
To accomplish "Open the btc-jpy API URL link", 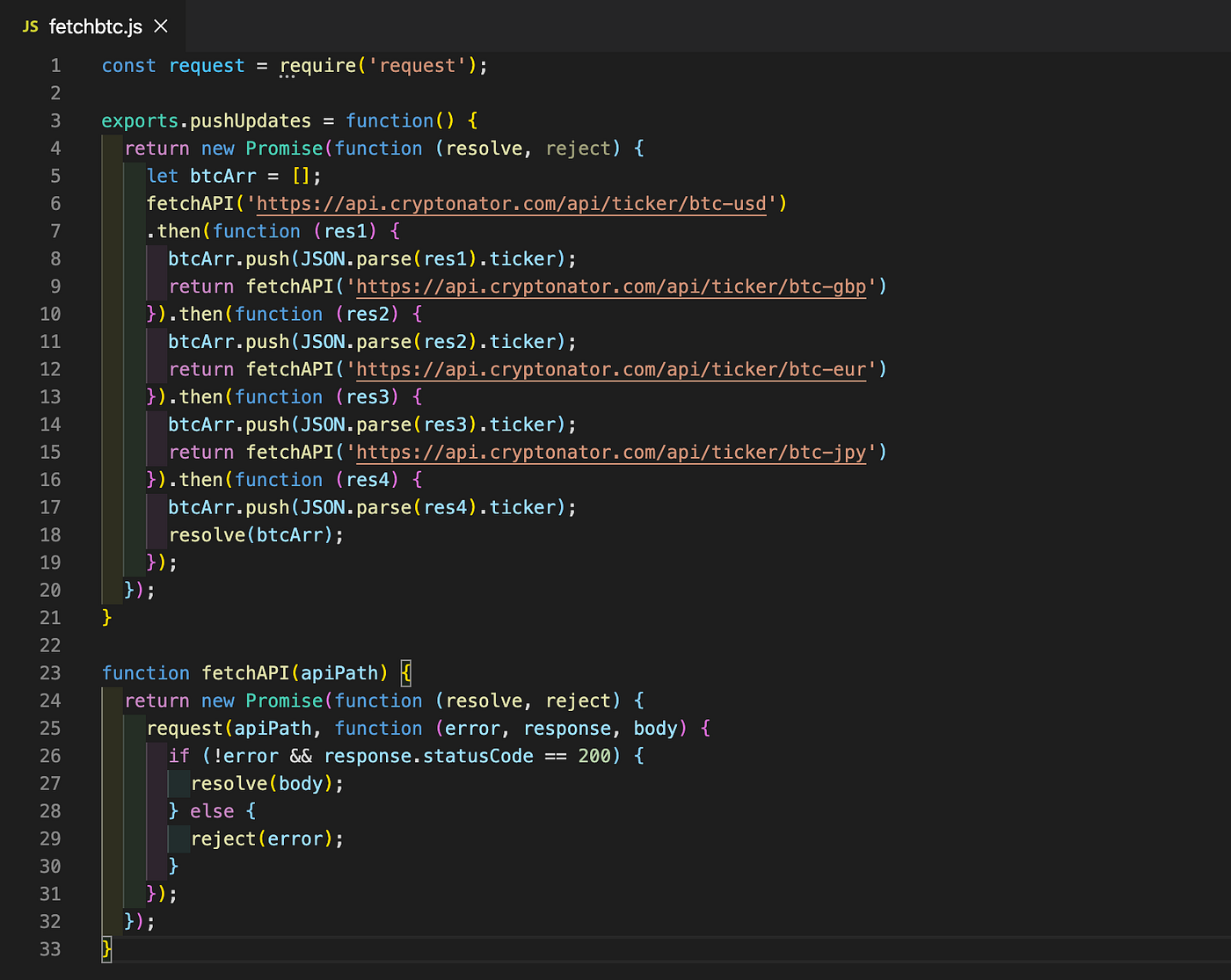I will coord(611,453).
